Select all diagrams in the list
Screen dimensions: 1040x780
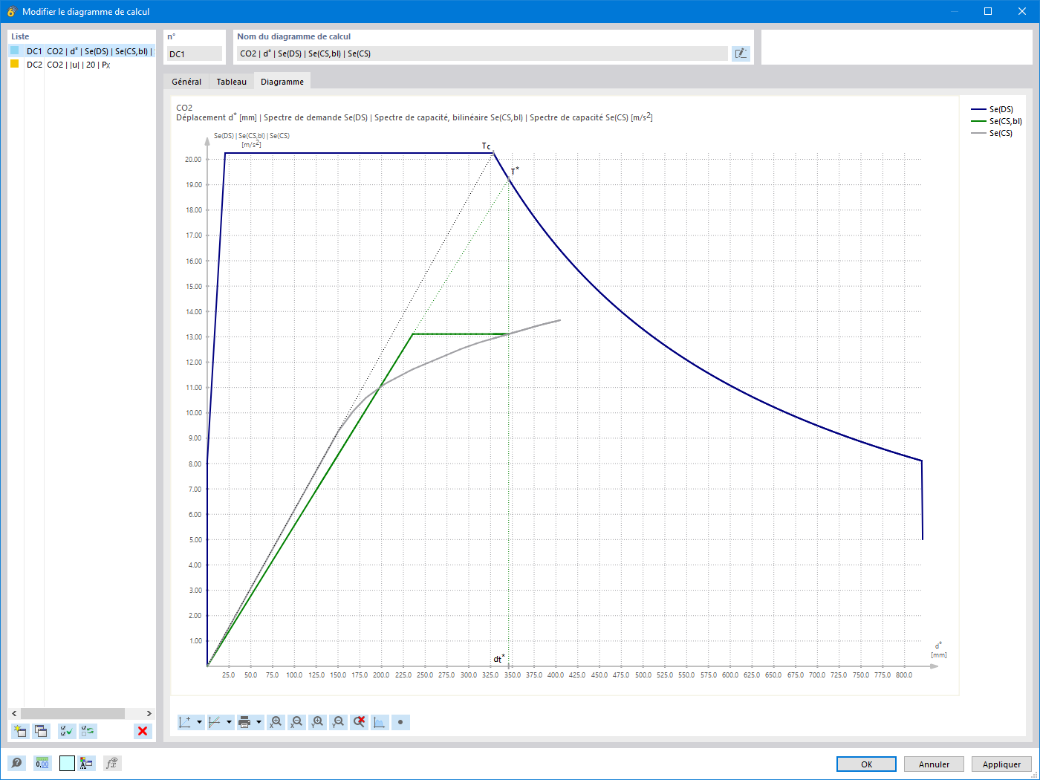[66, 732]
